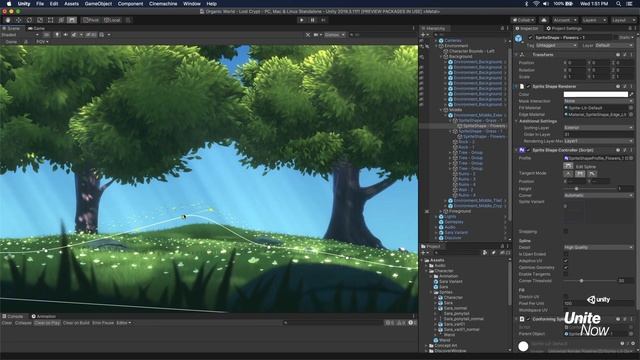Collapse the Environment node in Hierarchy
The image size is (640, 360).
click(436, 46)
